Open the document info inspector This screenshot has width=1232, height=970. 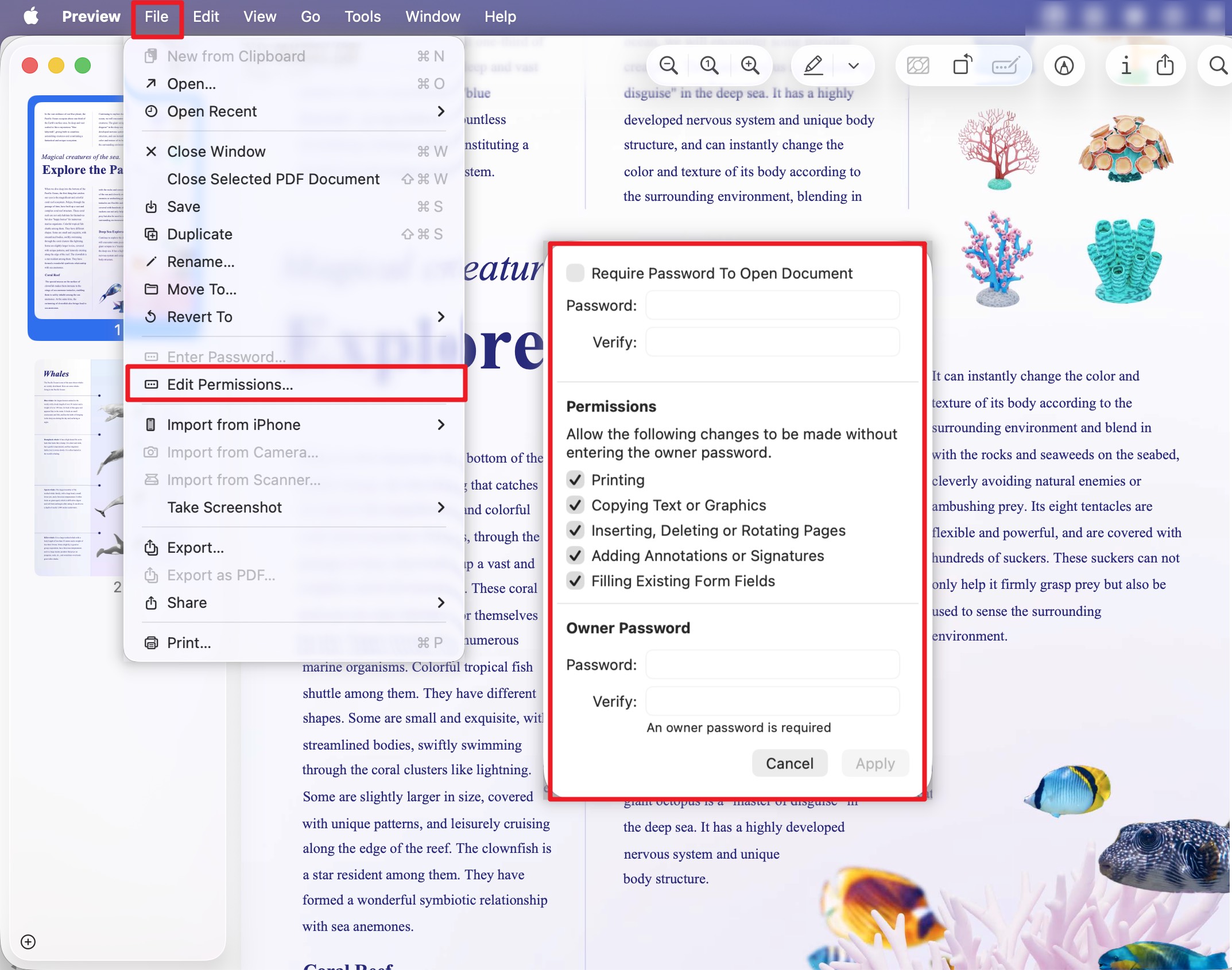[1126, 65]
